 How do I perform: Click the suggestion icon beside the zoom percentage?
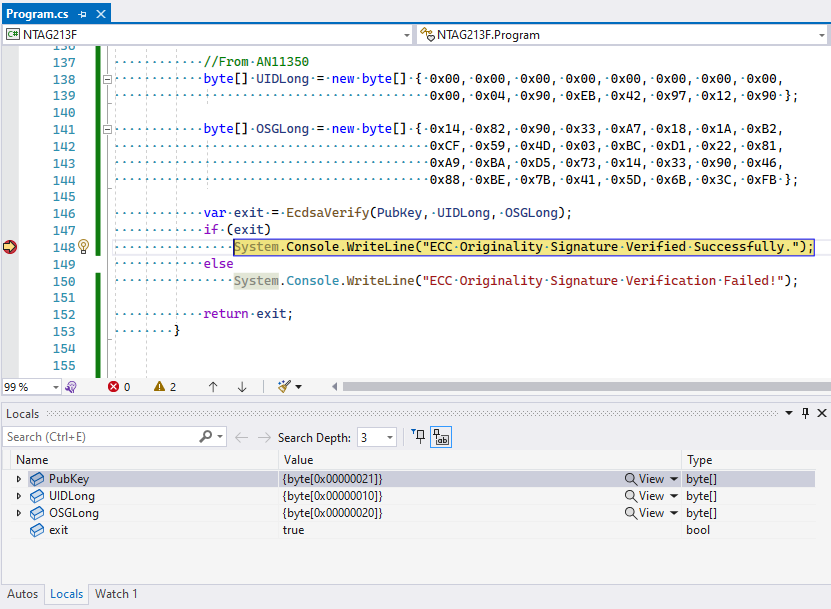[70, 387]
